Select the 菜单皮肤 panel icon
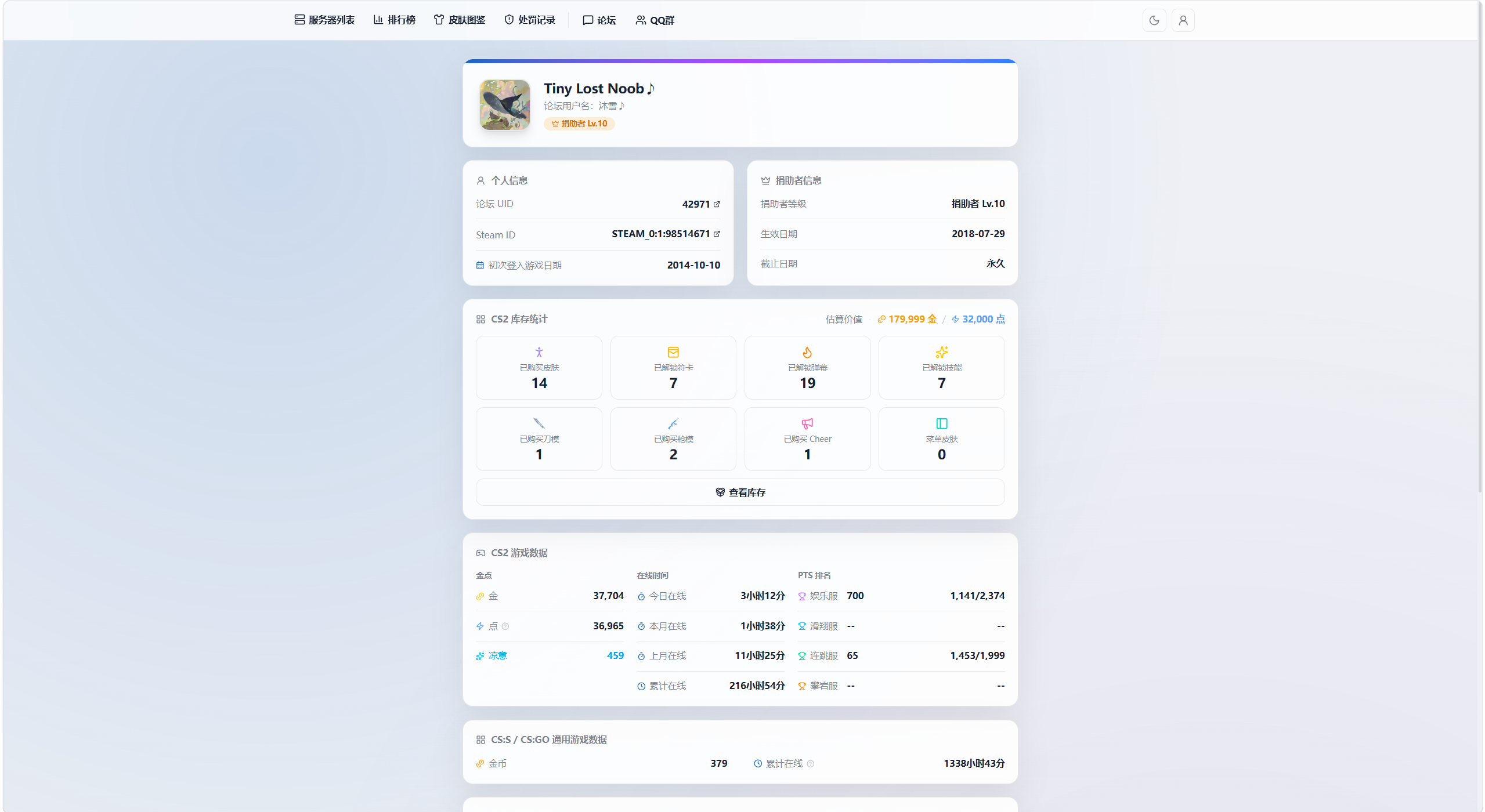 (941, 423)
